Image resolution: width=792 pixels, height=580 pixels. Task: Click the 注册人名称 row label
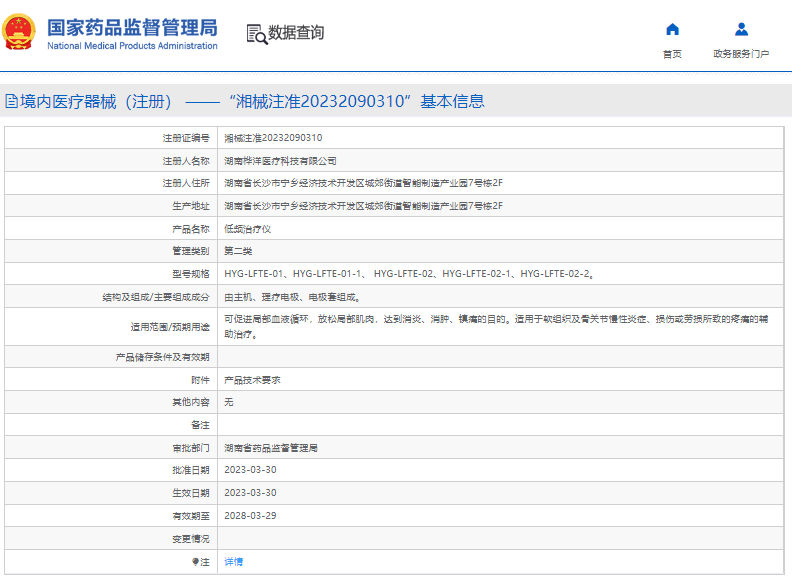pos(186,161)
